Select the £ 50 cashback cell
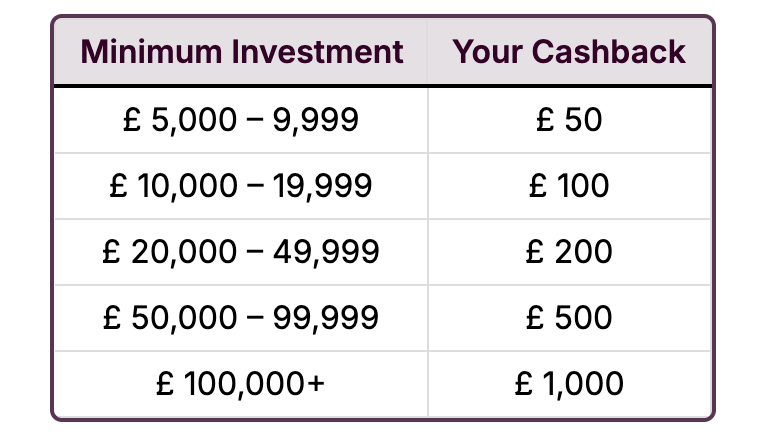758x442 pixels. (x=569, y=120)
